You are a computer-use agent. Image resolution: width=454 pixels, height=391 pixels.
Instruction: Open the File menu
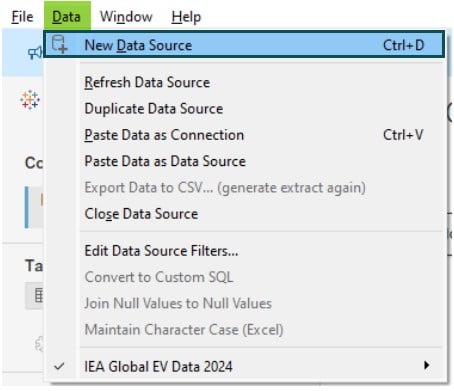pyautogui.click(x=22, y=17)
